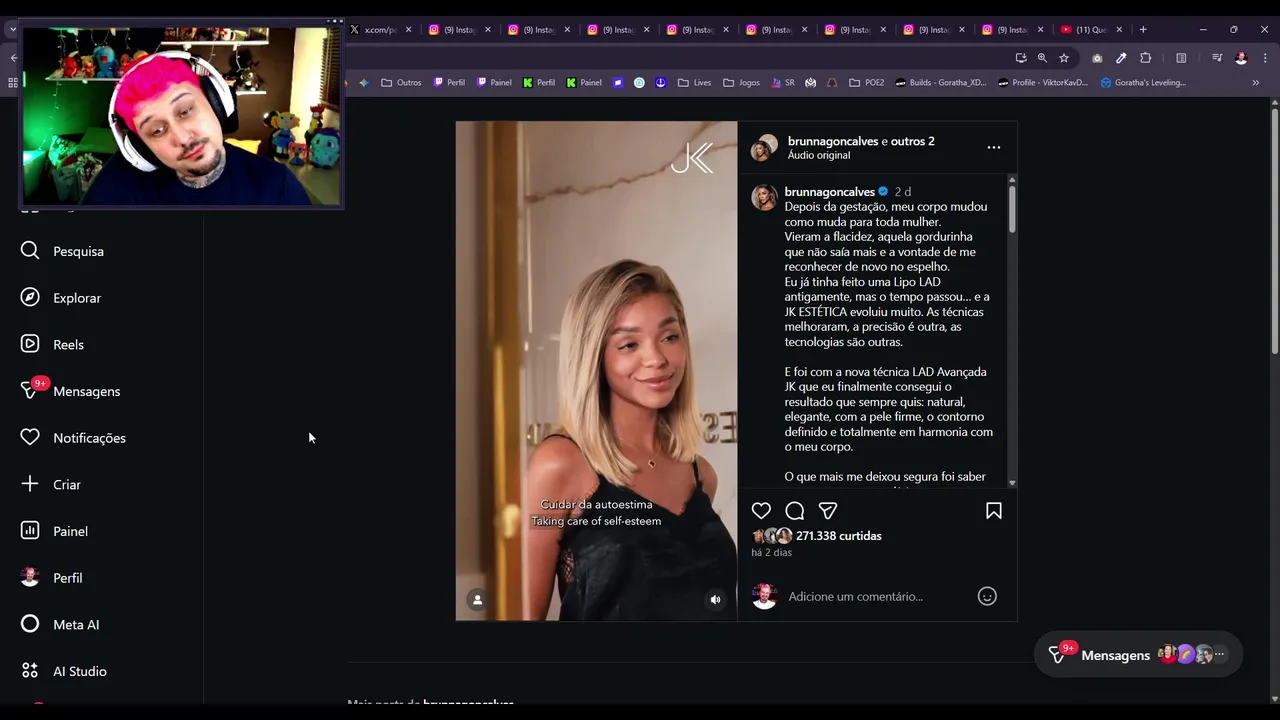
Task: Open Áudio original link
Action: click(819, 155)
